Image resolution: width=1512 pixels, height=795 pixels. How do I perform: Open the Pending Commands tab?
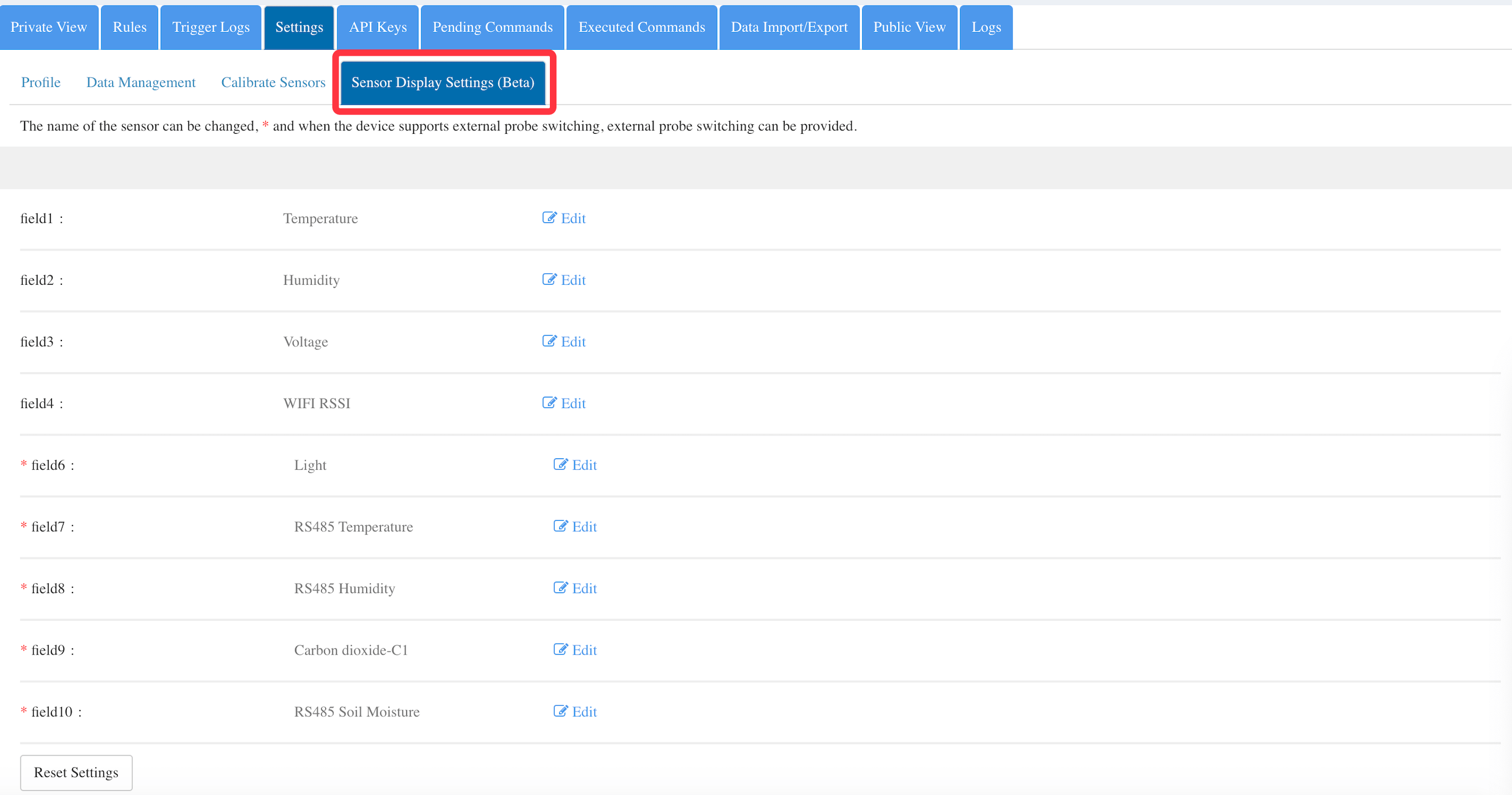click(492, 28)
